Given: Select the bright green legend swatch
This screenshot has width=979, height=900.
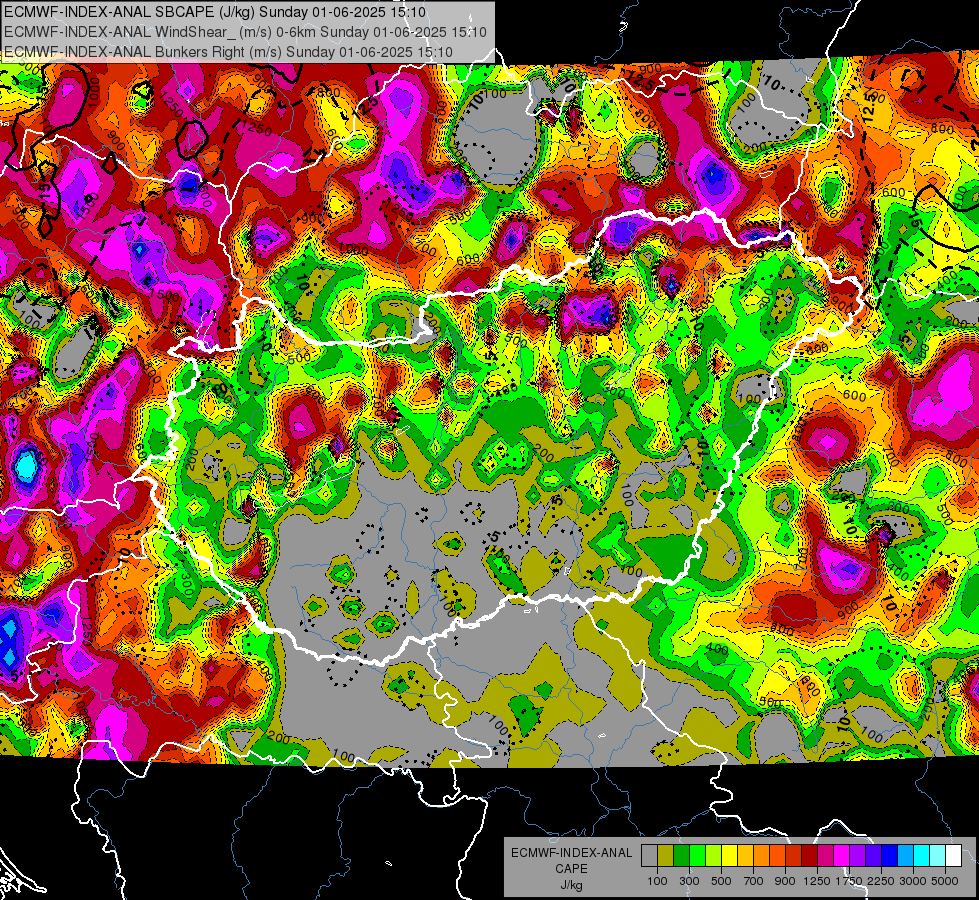Looking at the screenshot, I should 697,855.
